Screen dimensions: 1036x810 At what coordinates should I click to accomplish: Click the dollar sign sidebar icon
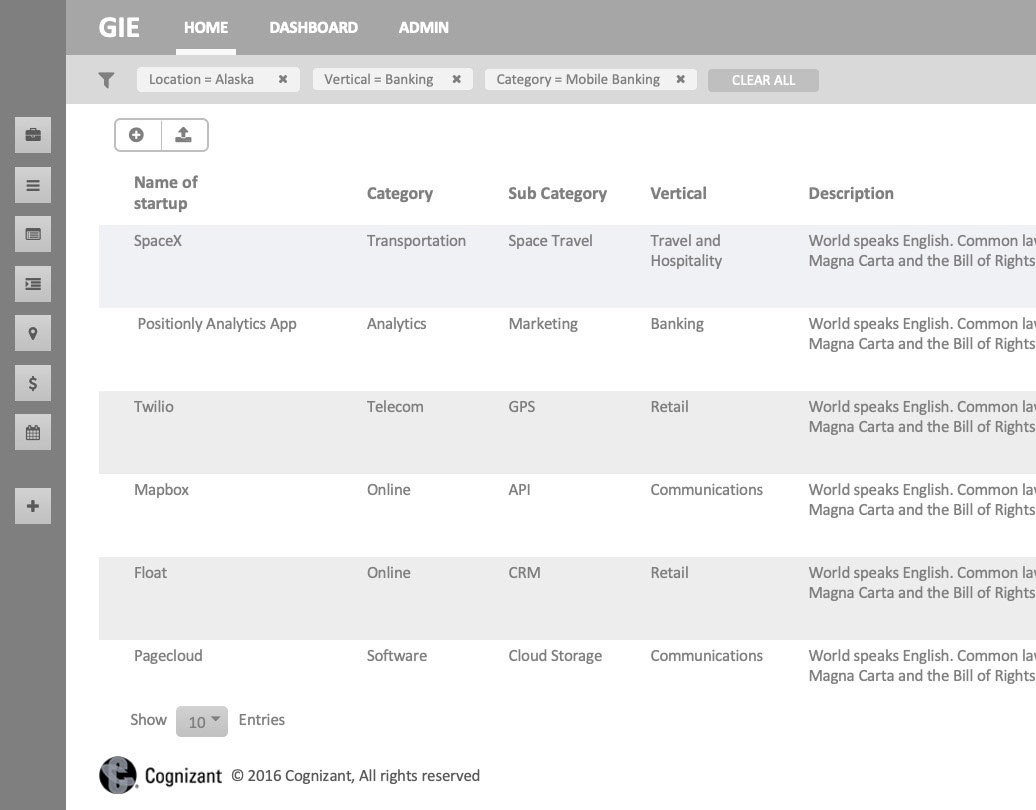(x=33, y=383)
